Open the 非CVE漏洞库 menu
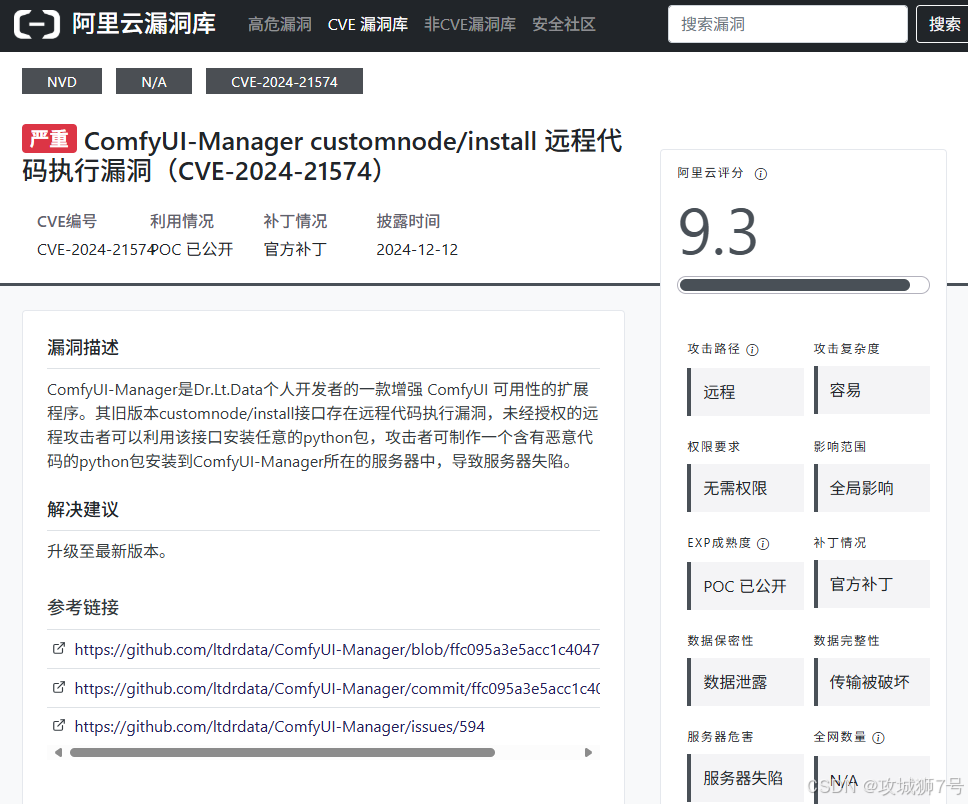968x804 pixels. 470,25
